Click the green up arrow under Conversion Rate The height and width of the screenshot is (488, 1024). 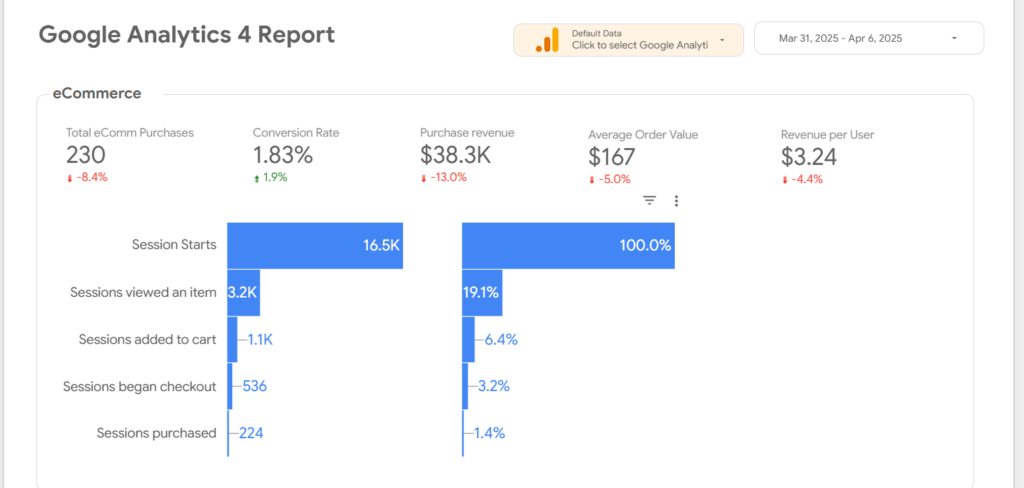pyautogui.click(x=257, y=178)
